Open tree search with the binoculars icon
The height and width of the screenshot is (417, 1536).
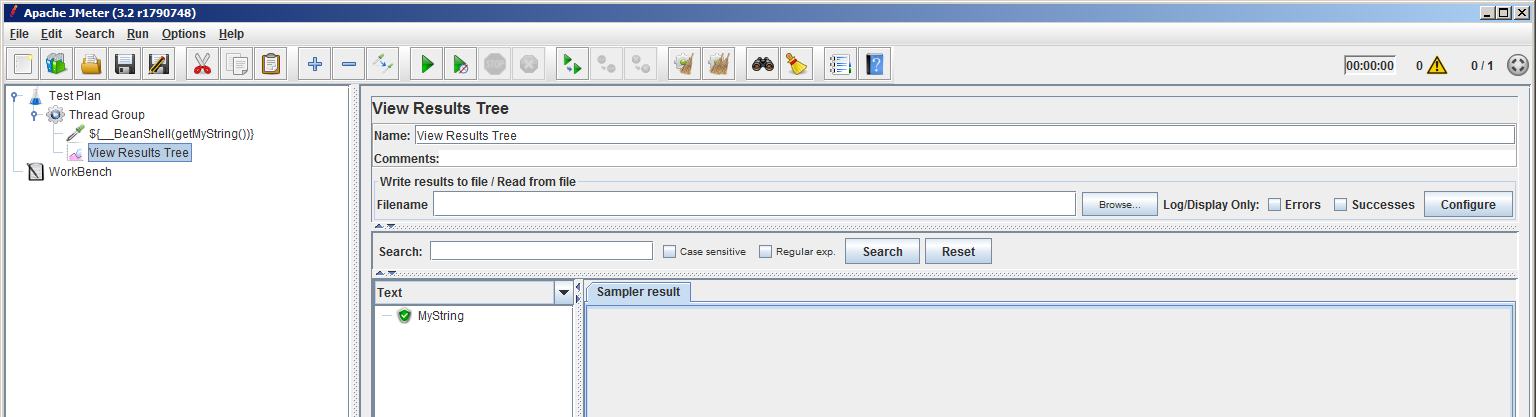pyautogui.click(x=763, y=65)
